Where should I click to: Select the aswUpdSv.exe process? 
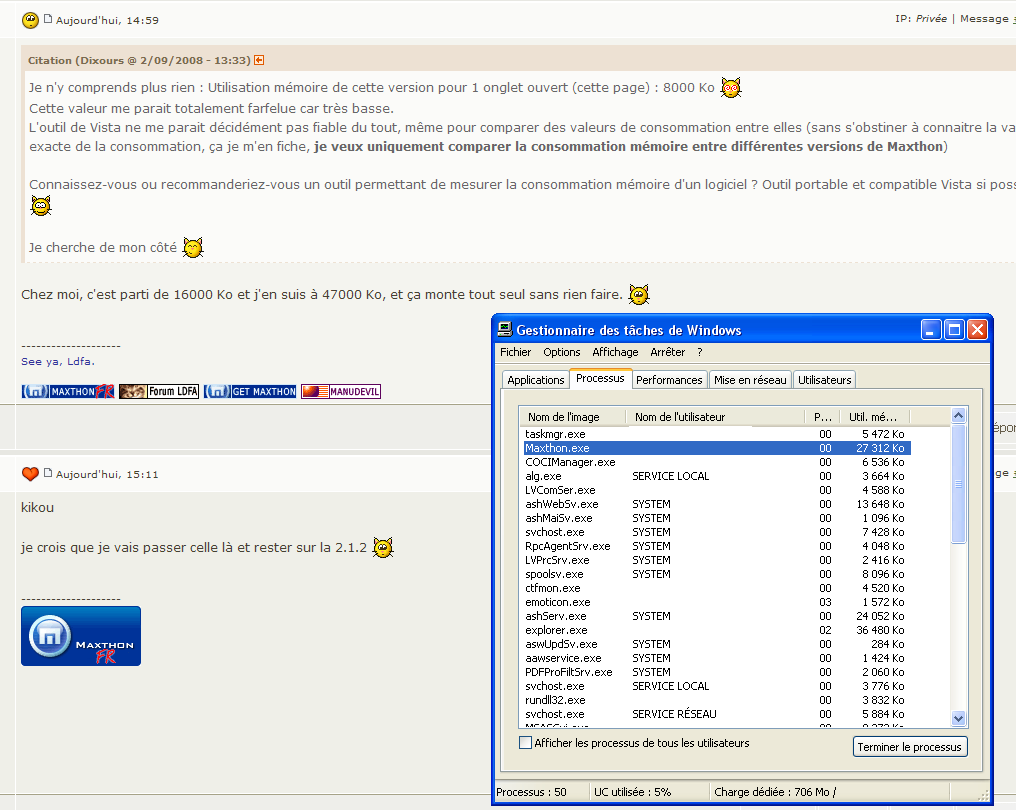(x=717, y=644)
